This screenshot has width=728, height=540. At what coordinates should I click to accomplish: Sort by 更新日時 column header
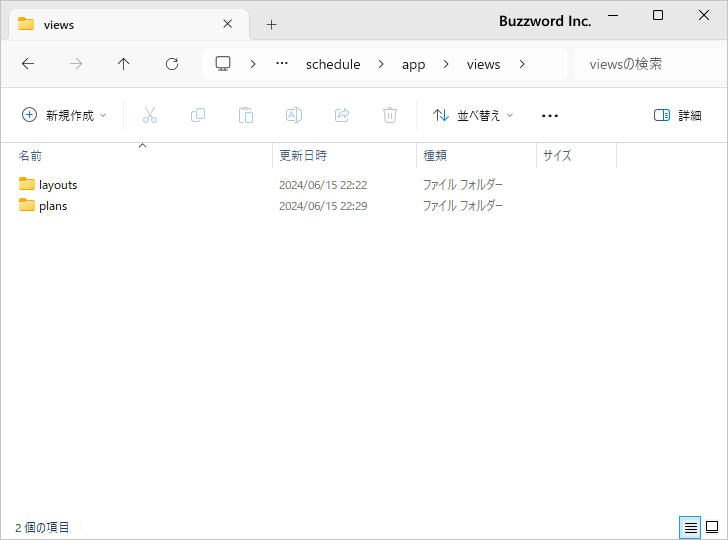303,155
